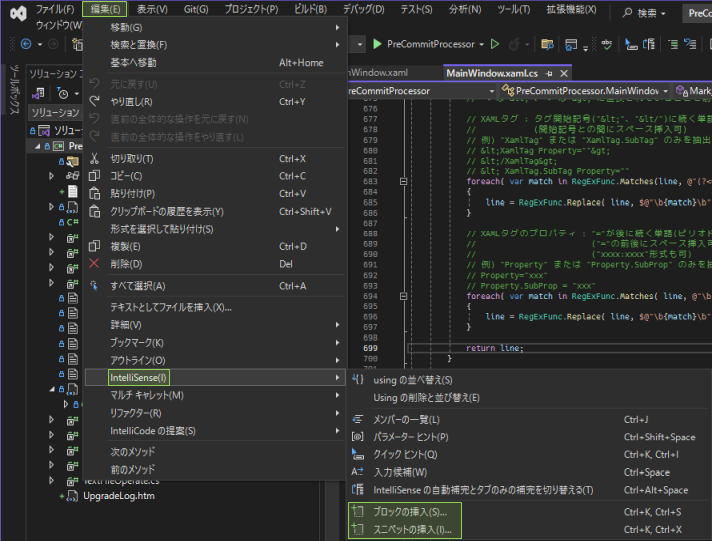
Task: Switch to the Window.xaml tab
Action: click(378, 73)
